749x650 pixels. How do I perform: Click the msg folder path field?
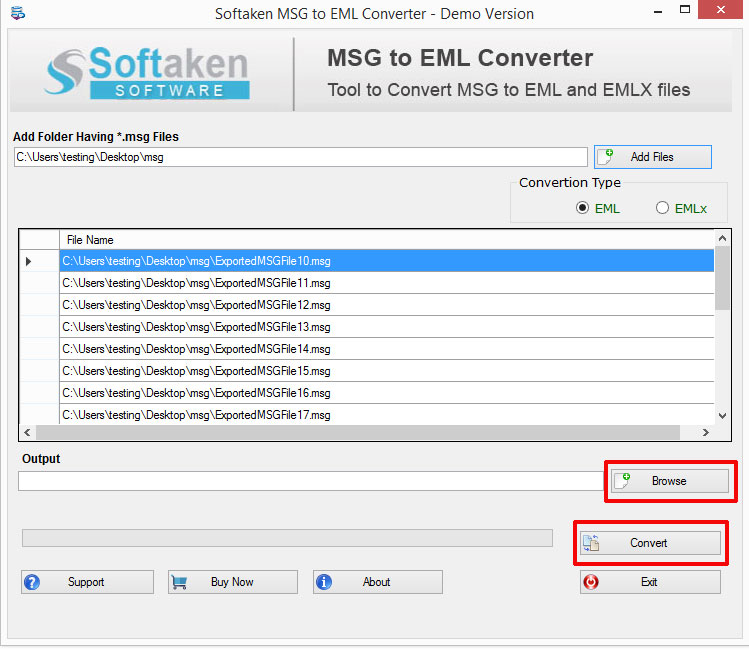click(x=300, y=157)
